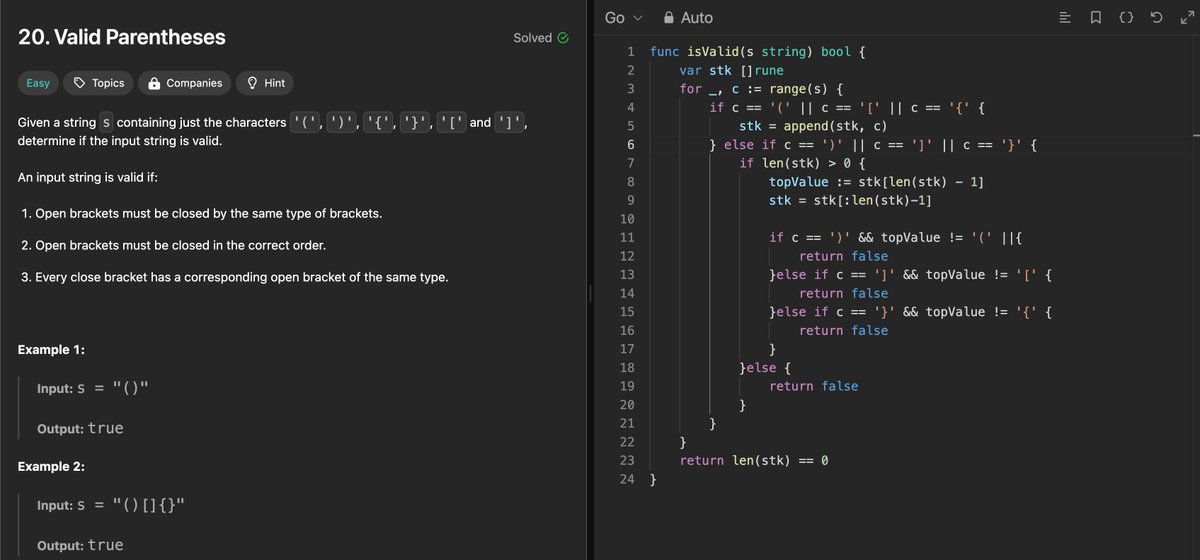Viewport: 1200px width, 560px height.
Task: Click the Auto lock indicator
Action: (688, 17)
